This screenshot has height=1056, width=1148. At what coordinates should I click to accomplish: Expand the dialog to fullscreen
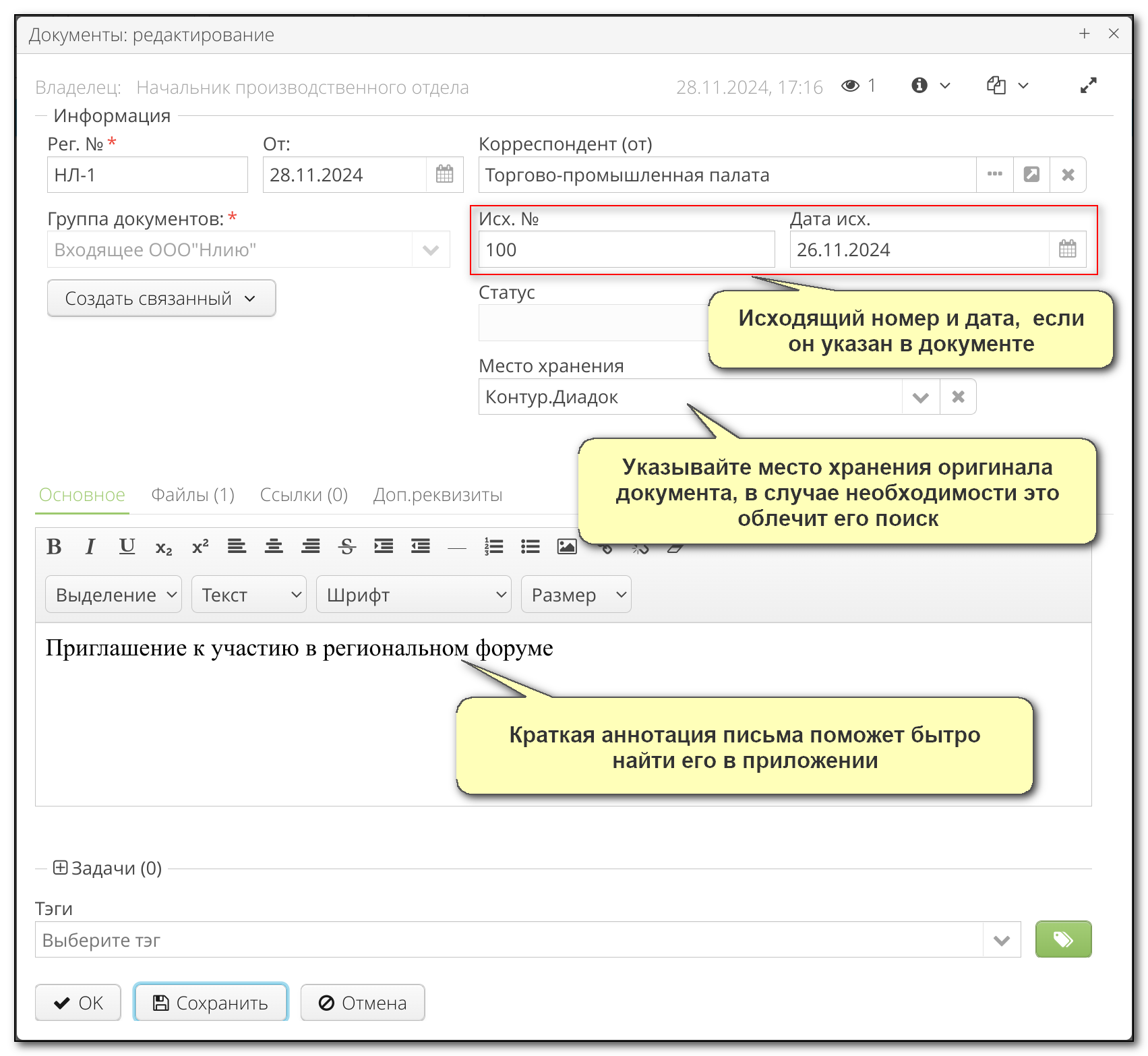click(x=1089, y=86)
